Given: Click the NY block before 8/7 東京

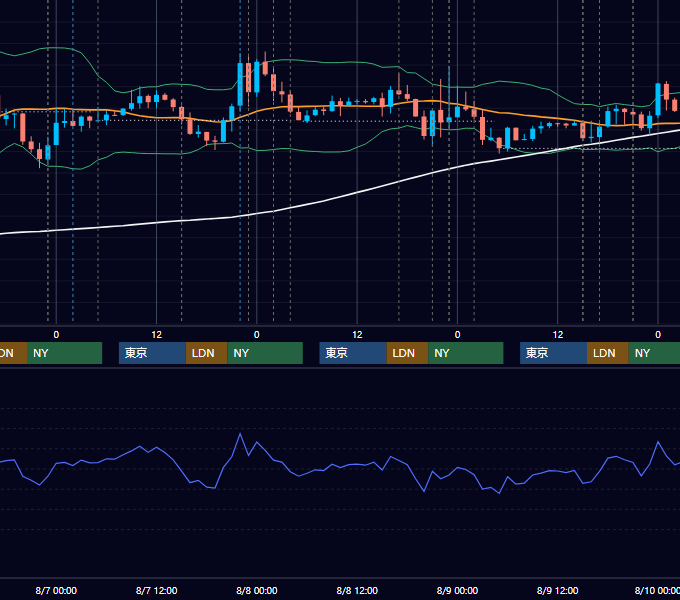Looking at the screenshot, I should 64,353.
